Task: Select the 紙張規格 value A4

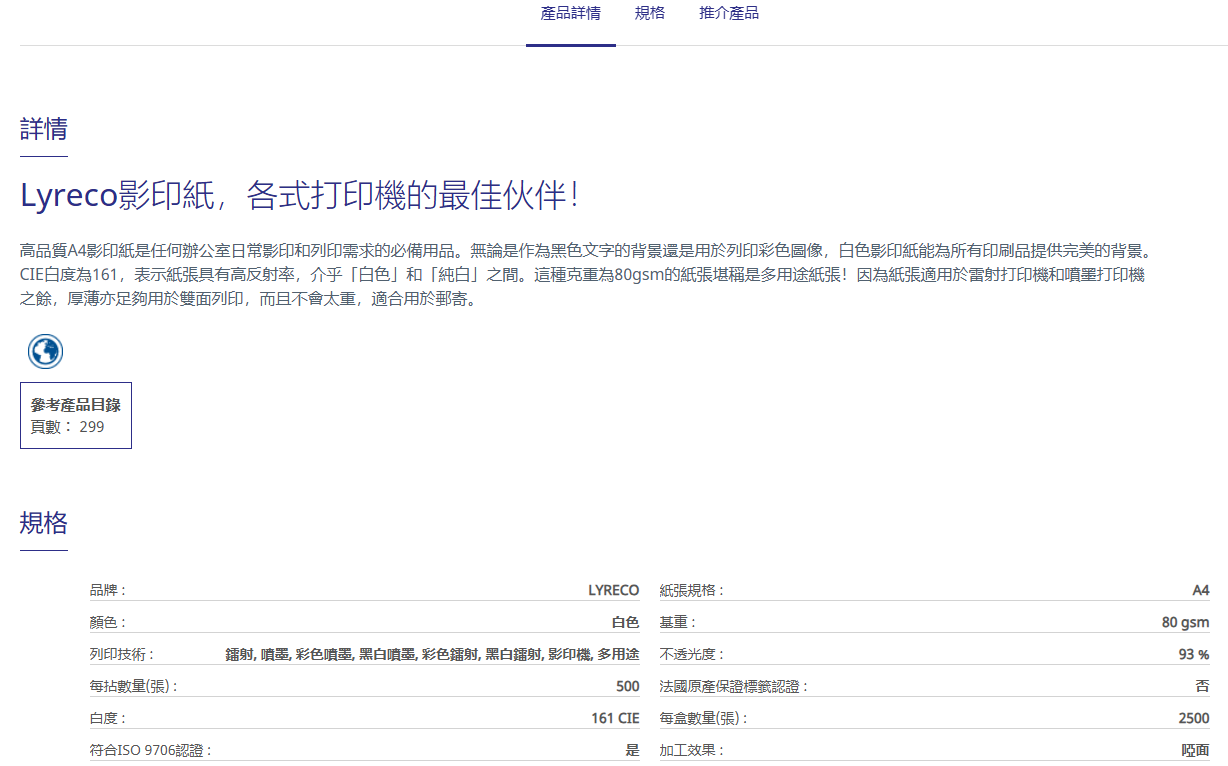Action: click(1201, 591)
